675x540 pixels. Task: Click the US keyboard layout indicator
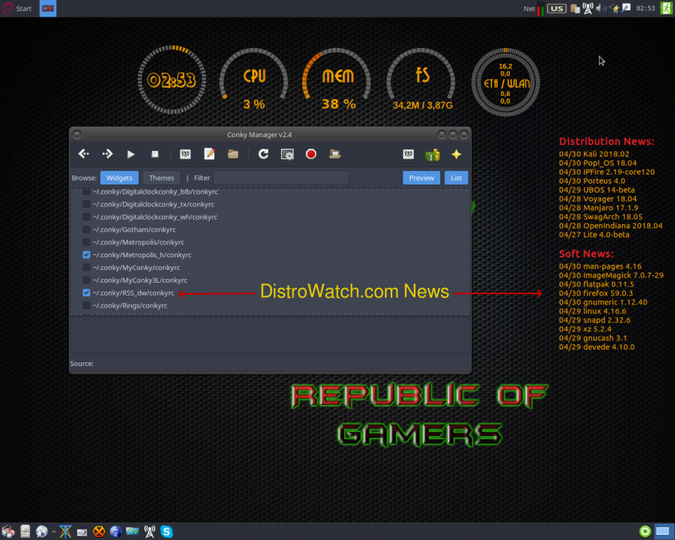(x=557, y=8)
